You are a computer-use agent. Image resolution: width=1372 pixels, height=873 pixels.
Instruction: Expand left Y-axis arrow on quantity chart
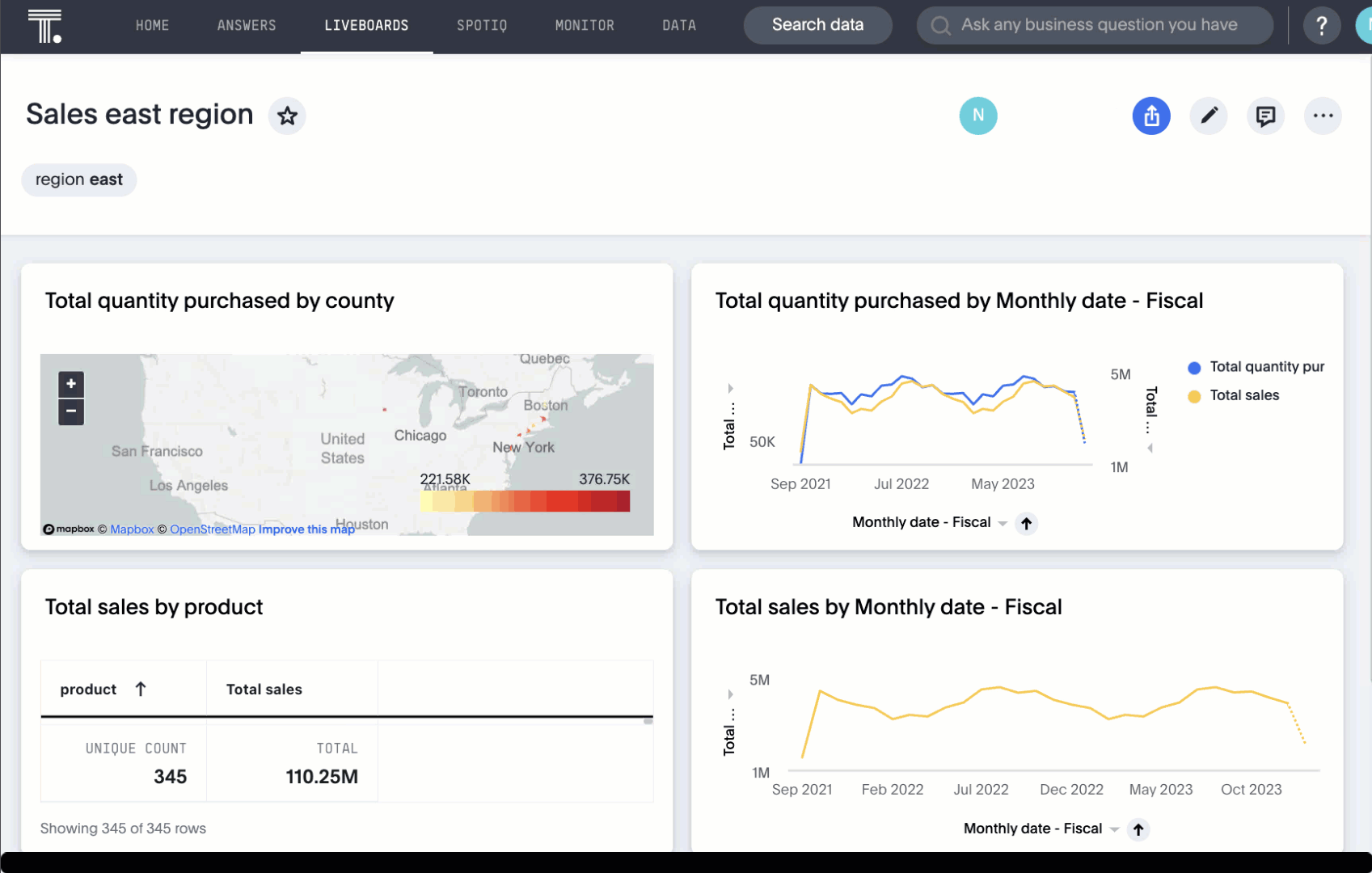[730, 389]
